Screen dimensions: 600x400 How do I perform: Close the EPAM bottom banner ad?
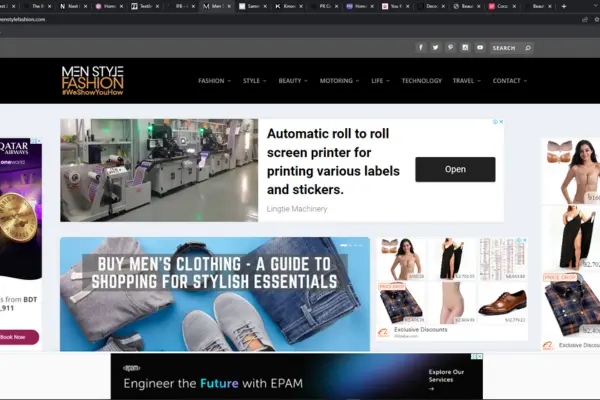pyautogui.click(x=479, y=356)
